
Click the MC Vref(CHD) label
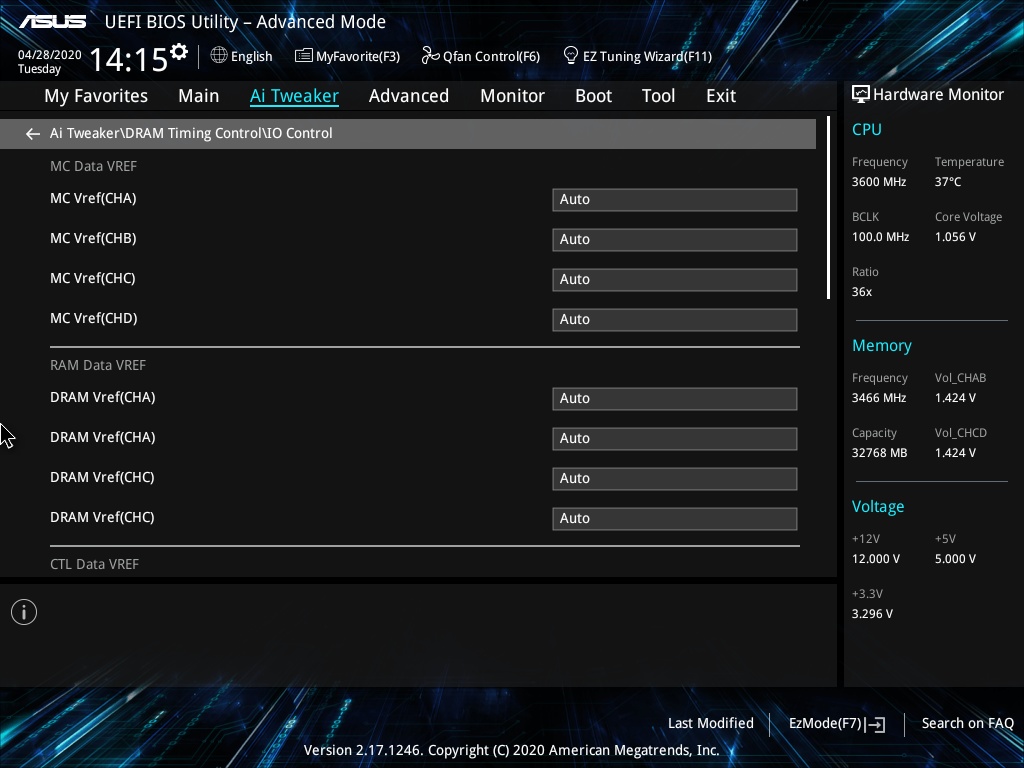(x=93, y=318)
